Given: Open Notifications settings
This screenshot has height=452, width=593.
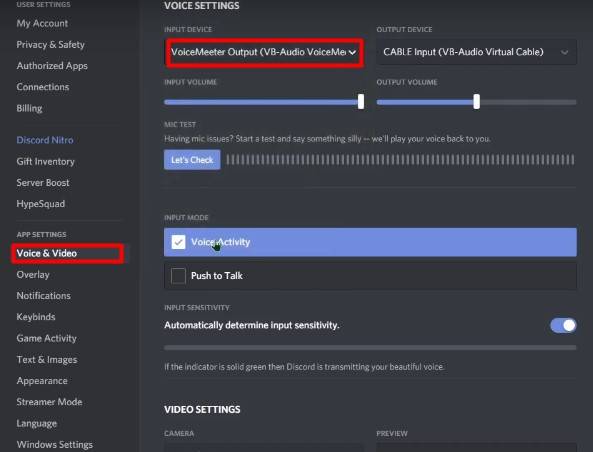Looking at the screenshot, I should click(43, 296).
